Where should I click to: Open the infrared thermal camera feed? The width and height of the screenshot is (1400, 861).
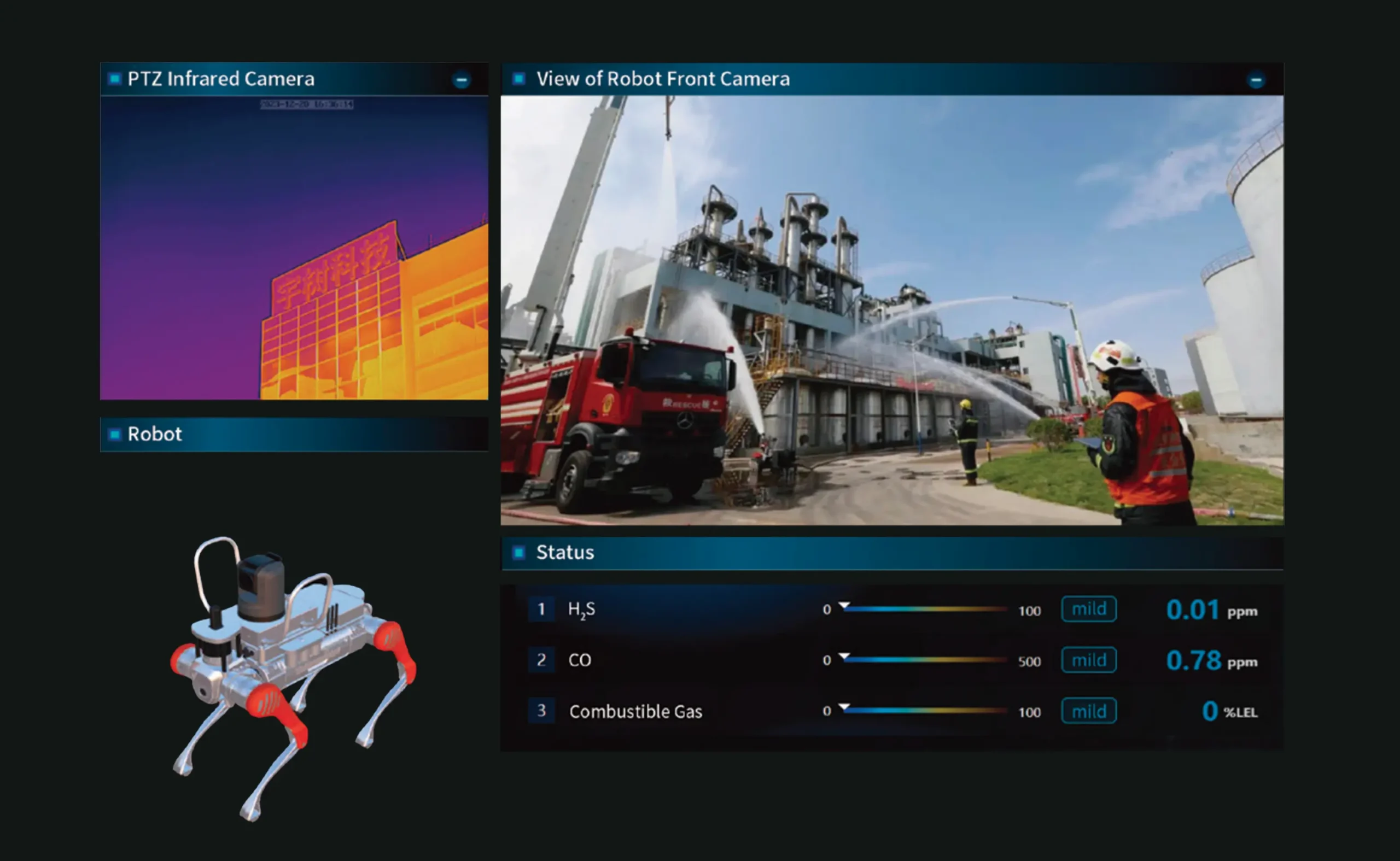point(294,248)
